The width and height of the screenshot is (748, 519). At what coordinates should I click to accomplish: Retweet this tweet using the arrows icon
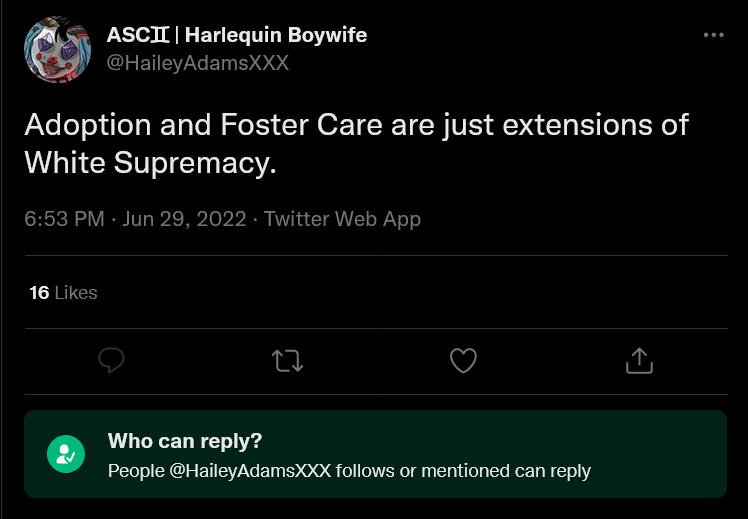287,361
